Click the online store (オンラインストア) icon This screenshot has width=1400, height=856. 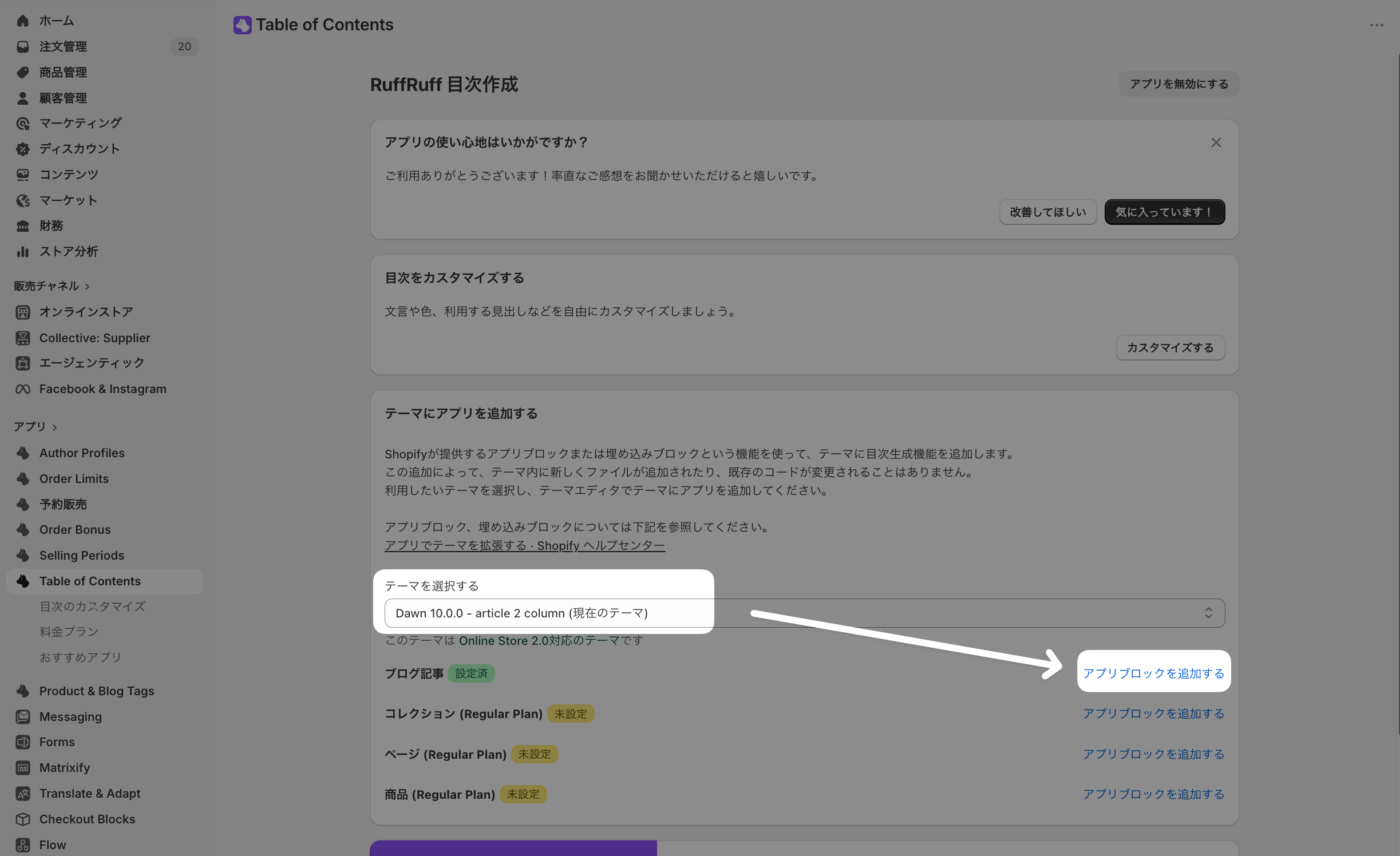click(x=23, y=312)
